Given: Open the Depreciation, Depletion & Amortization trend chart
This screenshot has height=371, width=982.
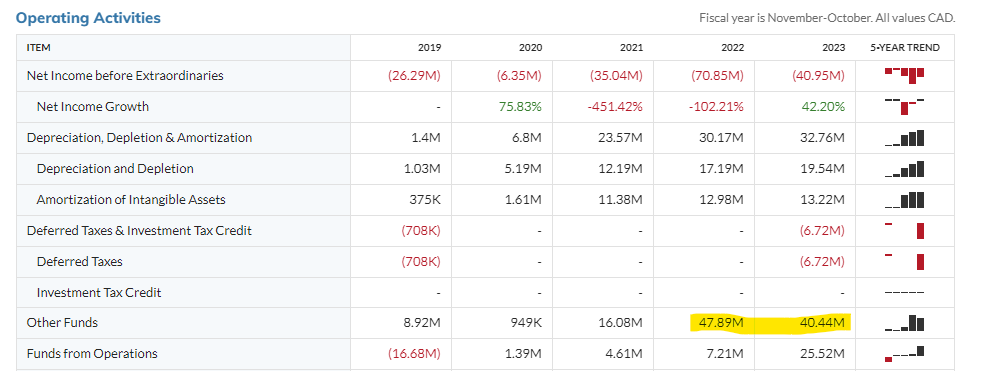Looking at the screenshot, I should (904, 137).
